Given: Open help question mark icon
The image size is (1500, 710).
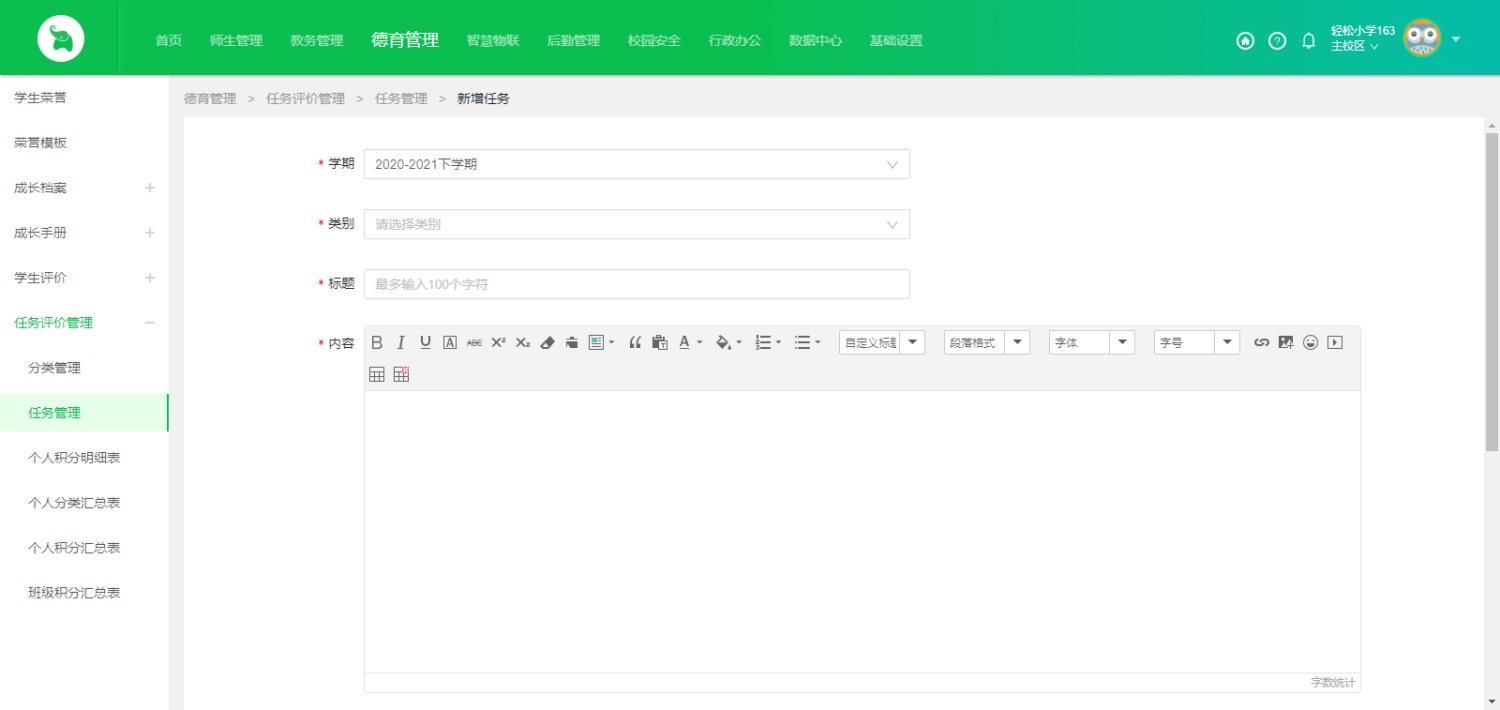Looking at the screenshot, I should tap(1277, 41).
